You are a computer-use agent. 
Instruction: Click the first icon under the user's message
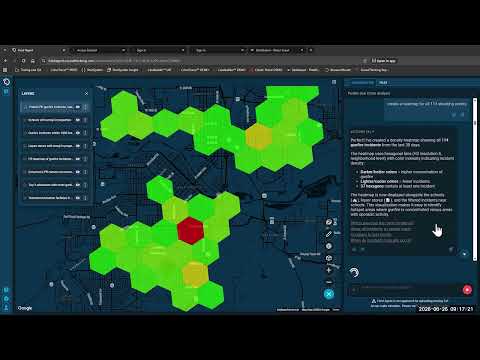(x=454, y=115)
